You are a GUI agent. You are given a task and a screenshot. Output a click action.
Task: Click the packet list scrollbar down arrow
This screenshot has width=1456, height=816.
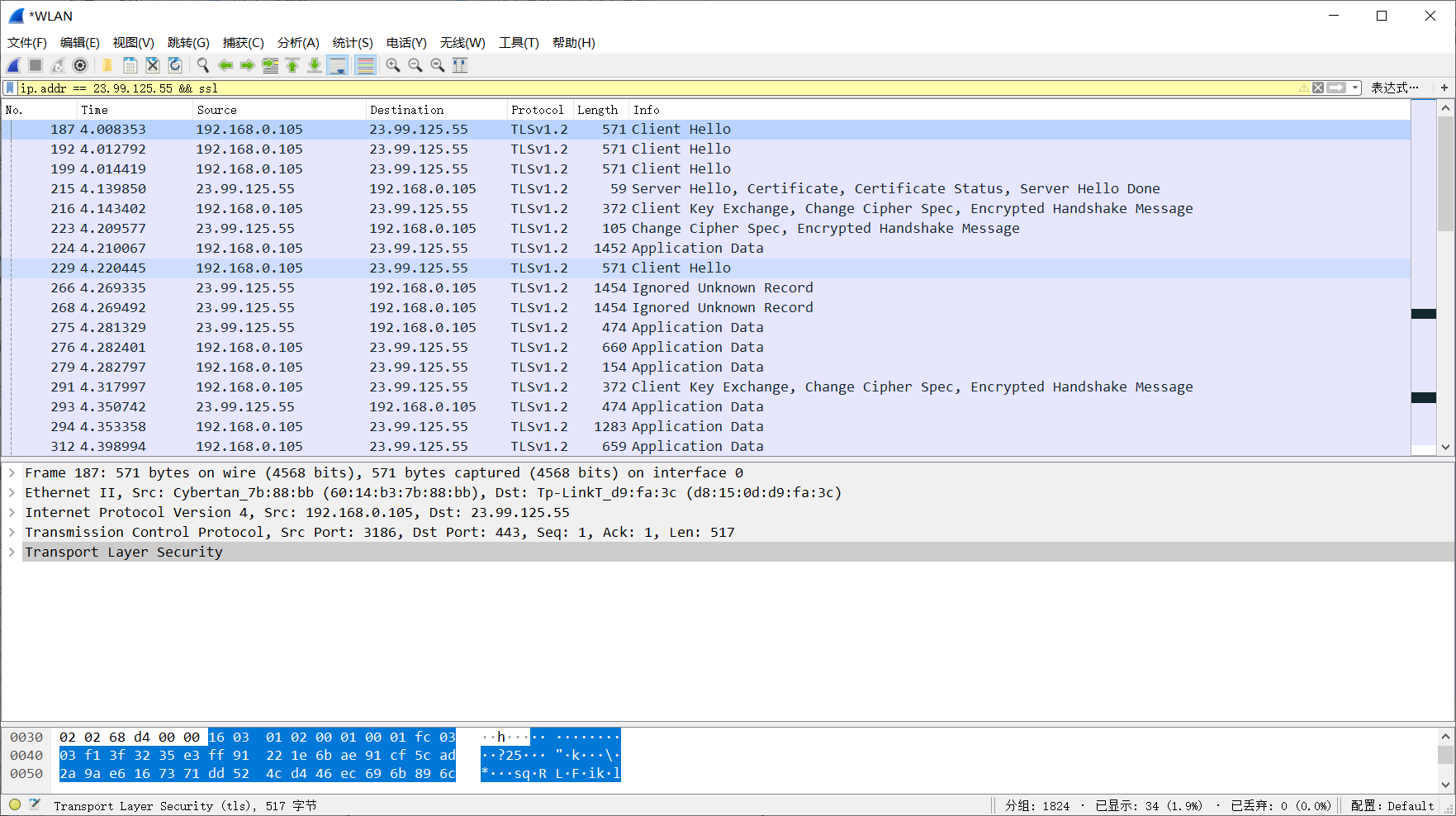[1445, 447]
